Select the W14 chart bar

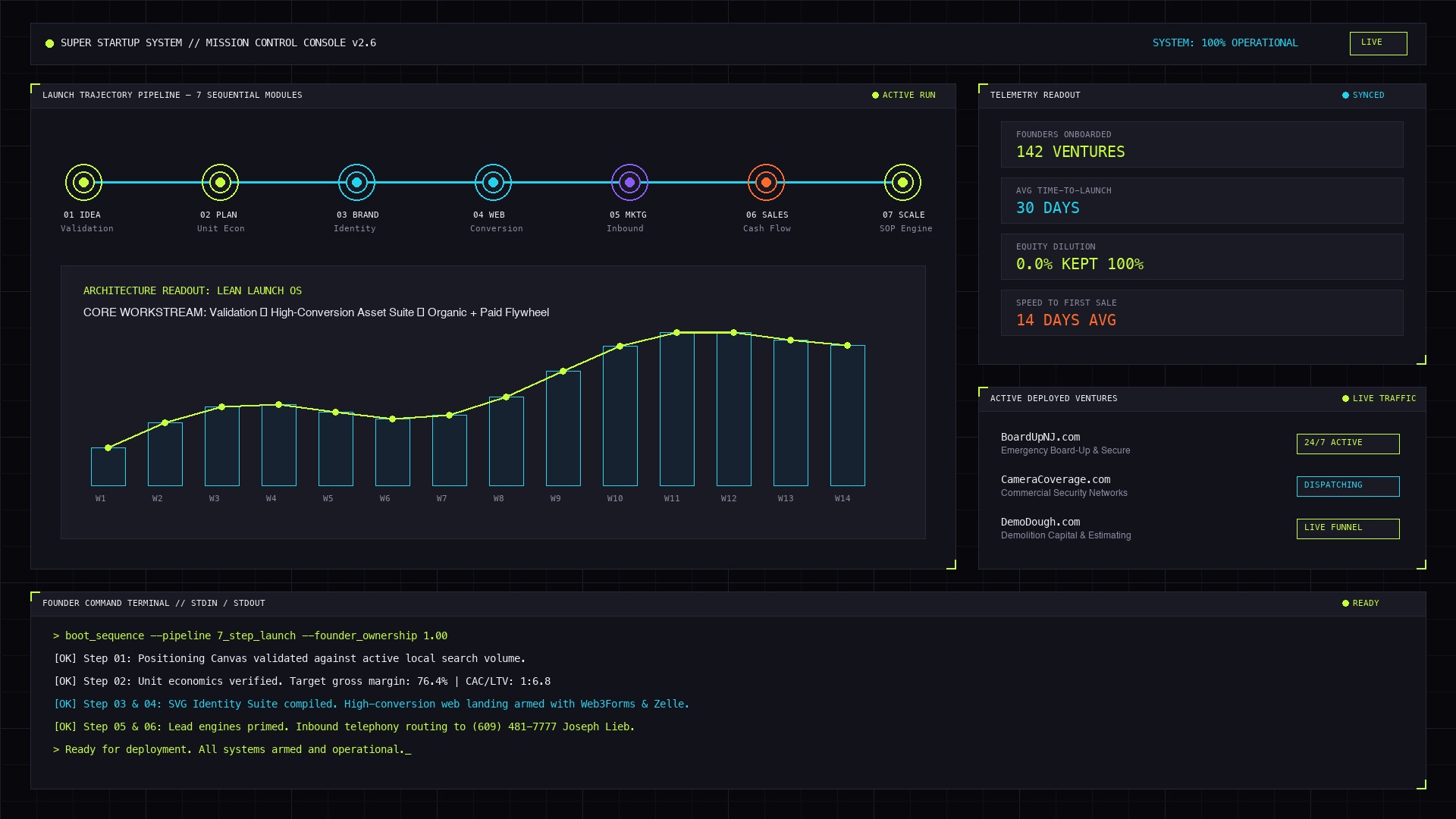(x=848, y=416)
